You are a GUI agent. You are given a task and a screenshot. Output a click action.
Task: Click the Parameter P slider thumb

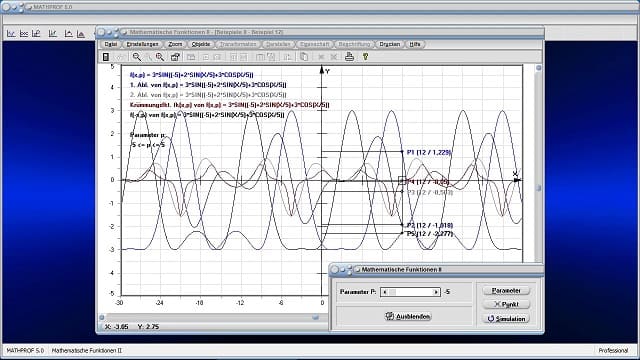392,292
